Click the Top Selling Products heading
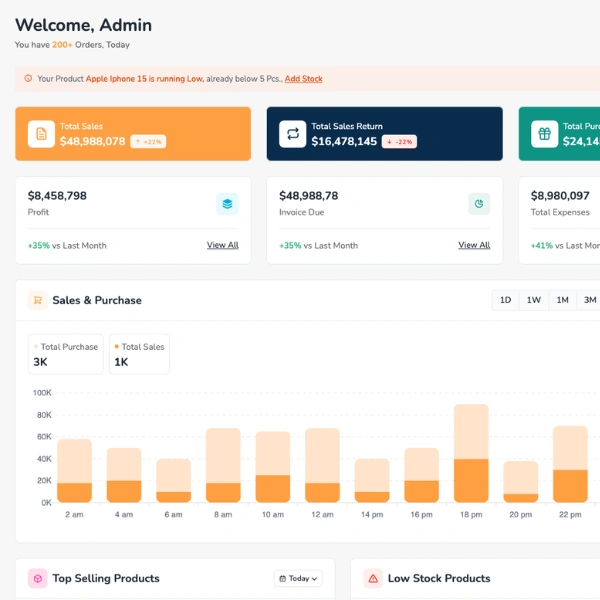 [106, 578]
